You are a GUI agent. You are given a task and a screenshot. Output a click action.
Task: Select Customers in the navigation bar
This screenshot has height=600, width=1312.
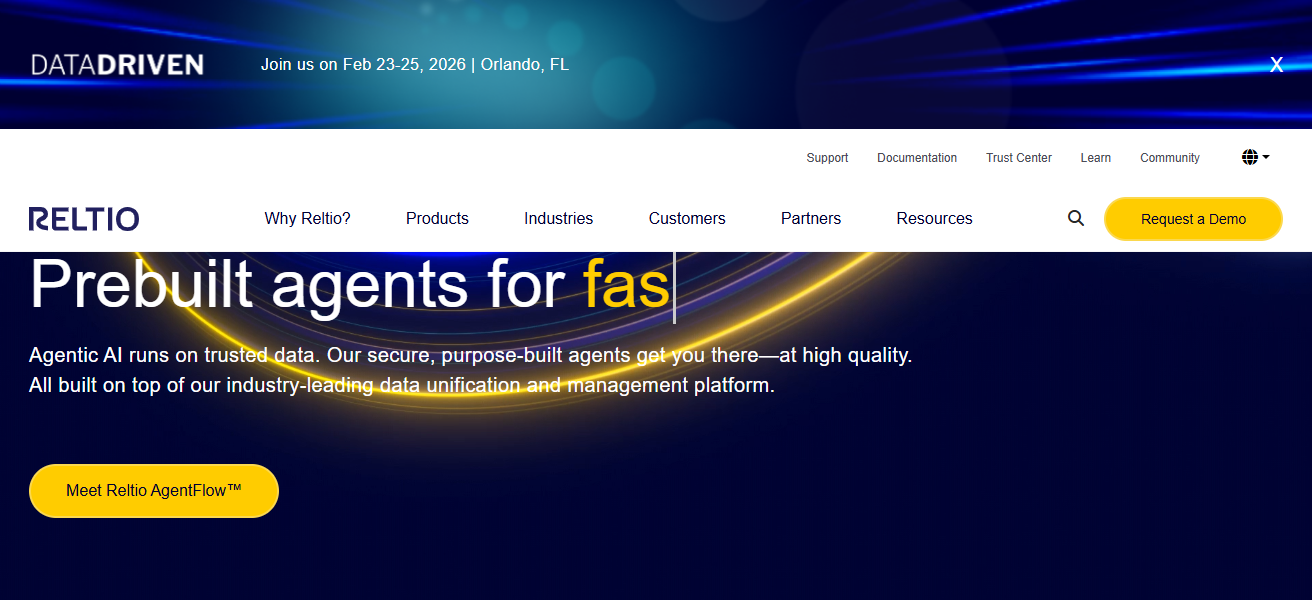tap(686, 219)
